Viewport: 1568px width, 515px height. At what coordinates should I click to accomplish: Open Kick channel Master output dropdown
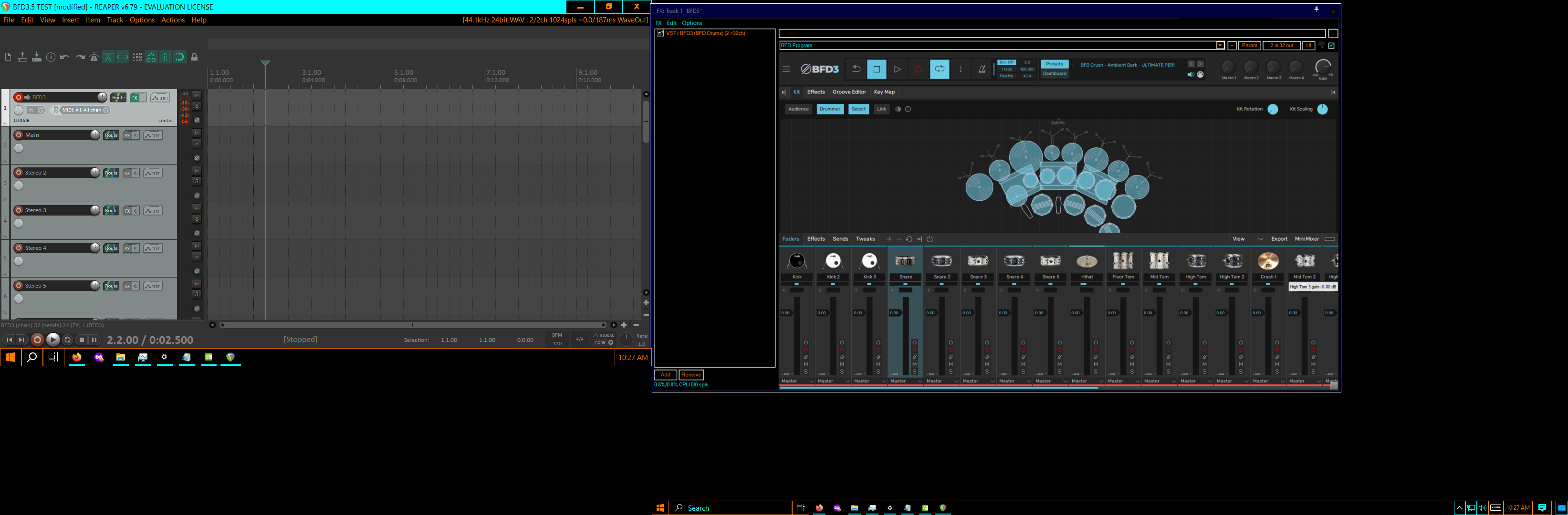coord(797,381)
